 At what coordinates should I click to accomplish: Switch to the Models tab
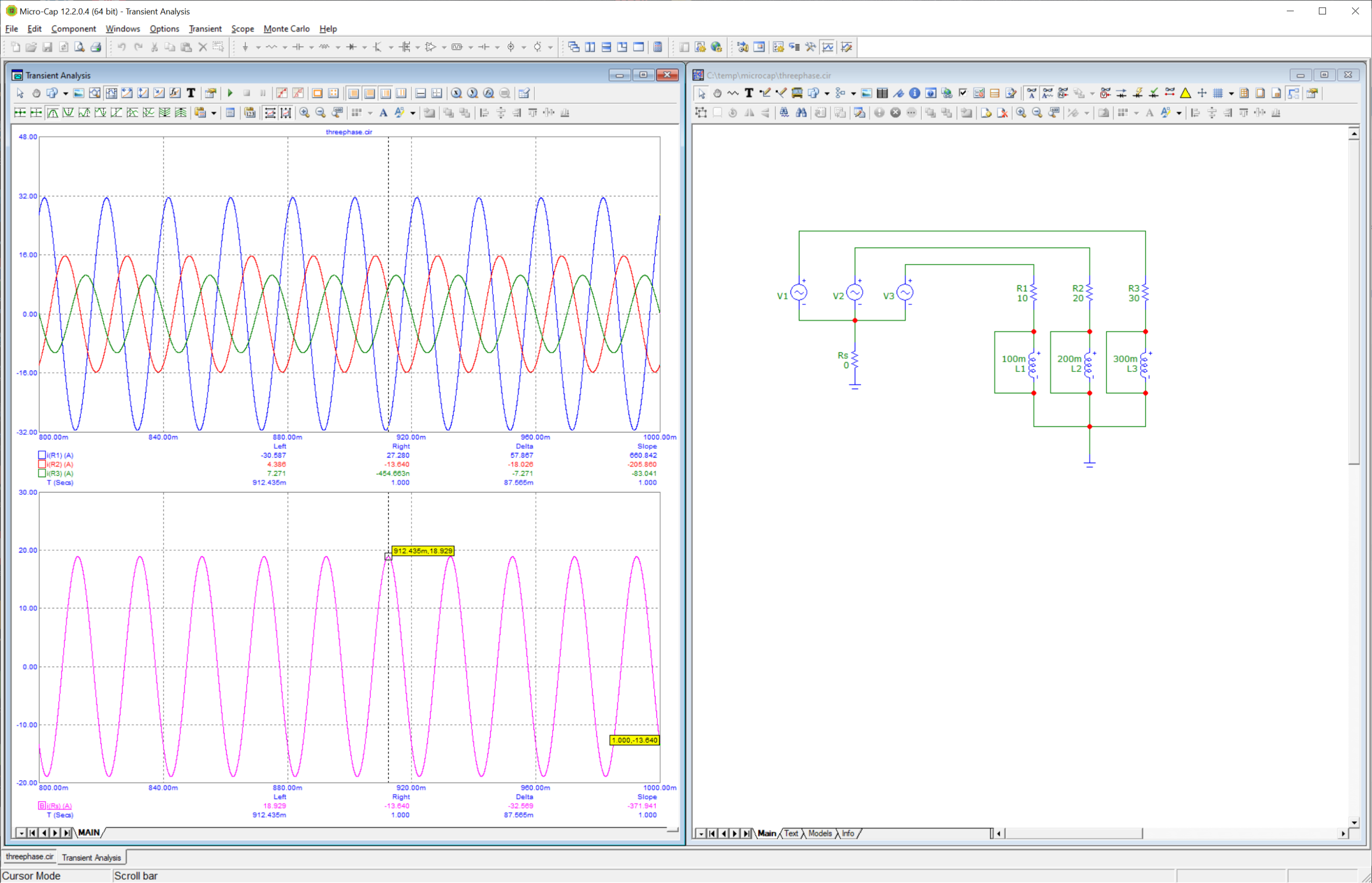pyautogui.click(x=819, y=833)
